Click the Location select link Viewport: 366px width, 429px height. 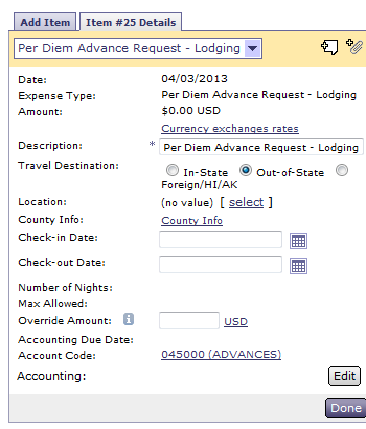[x=246, y=202]
